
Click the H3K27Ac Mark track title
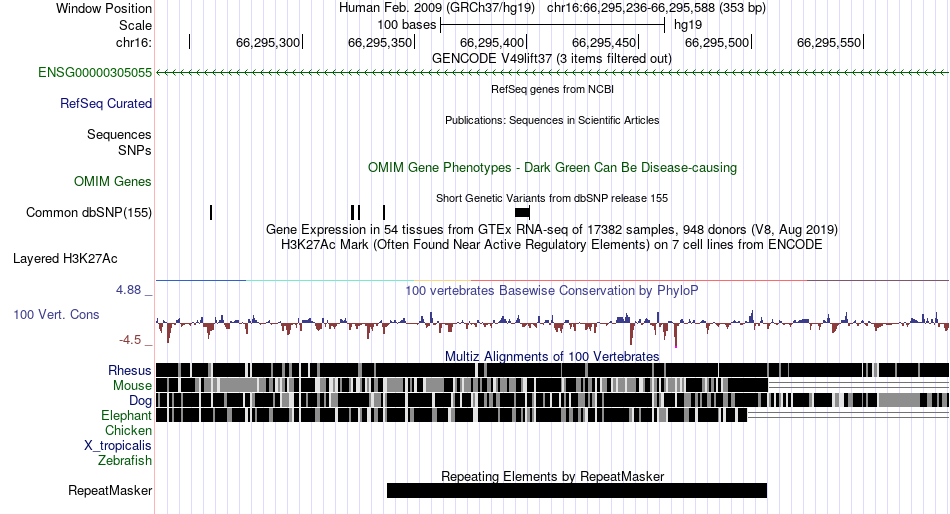(x=552, y=245)
